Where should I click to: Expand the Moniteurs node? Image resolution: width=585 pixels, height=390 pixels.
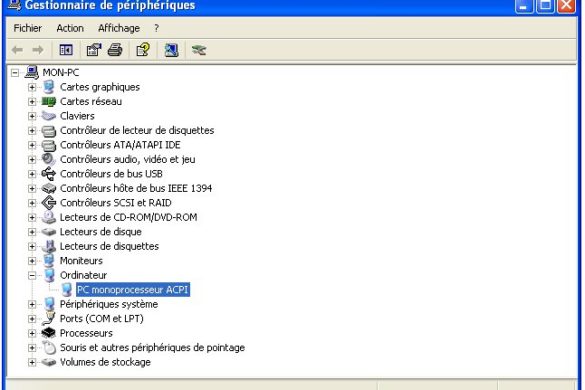[32, 261]
